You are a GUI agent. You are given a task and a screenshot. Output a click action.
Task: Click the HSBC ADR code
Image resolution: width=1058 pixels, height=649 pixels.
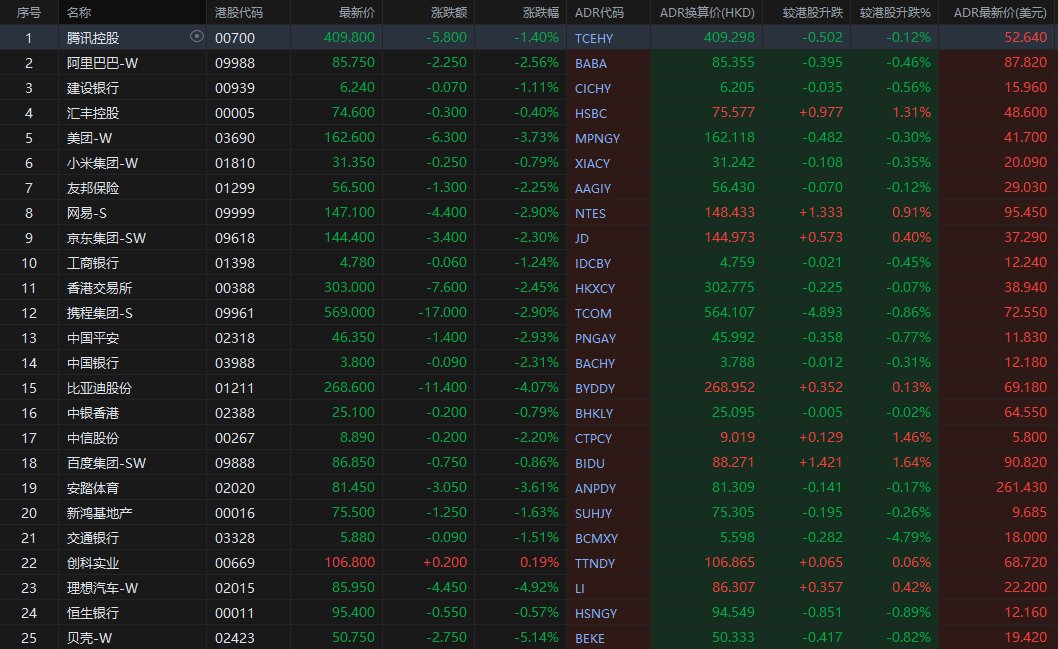click(590, 113)
